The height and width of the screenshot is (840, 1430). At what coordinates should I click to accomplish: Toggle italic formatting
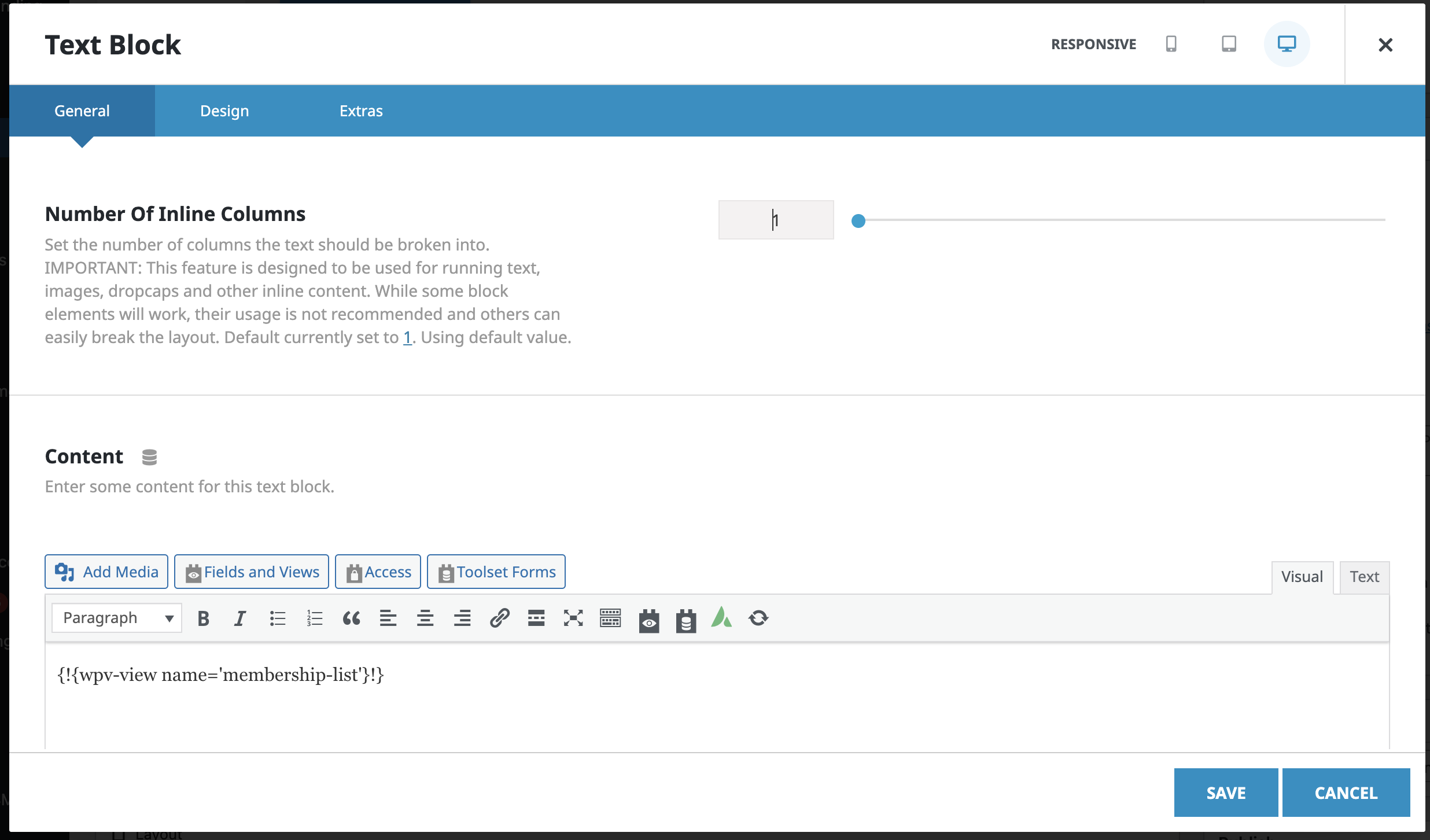pos(240,618)
